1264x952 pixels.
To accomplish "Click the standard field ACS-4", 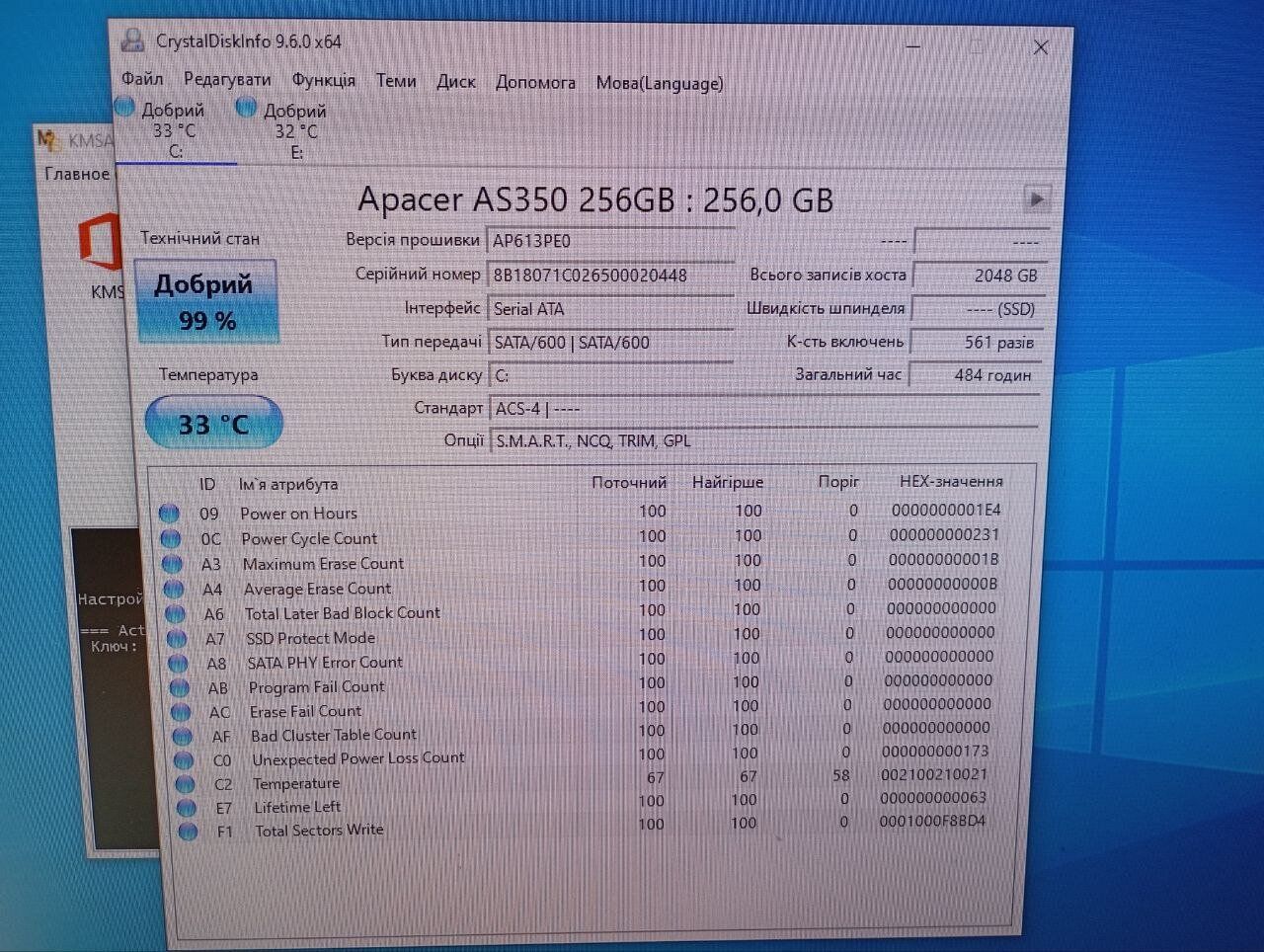I will pos(763,408).
